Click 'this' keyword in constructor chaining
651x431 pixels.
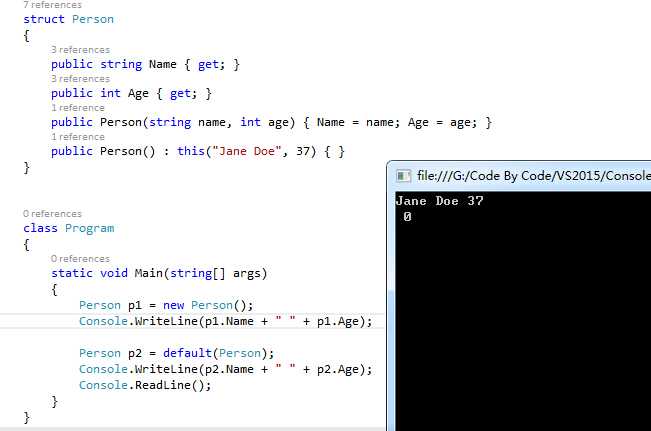click(191, 151)
